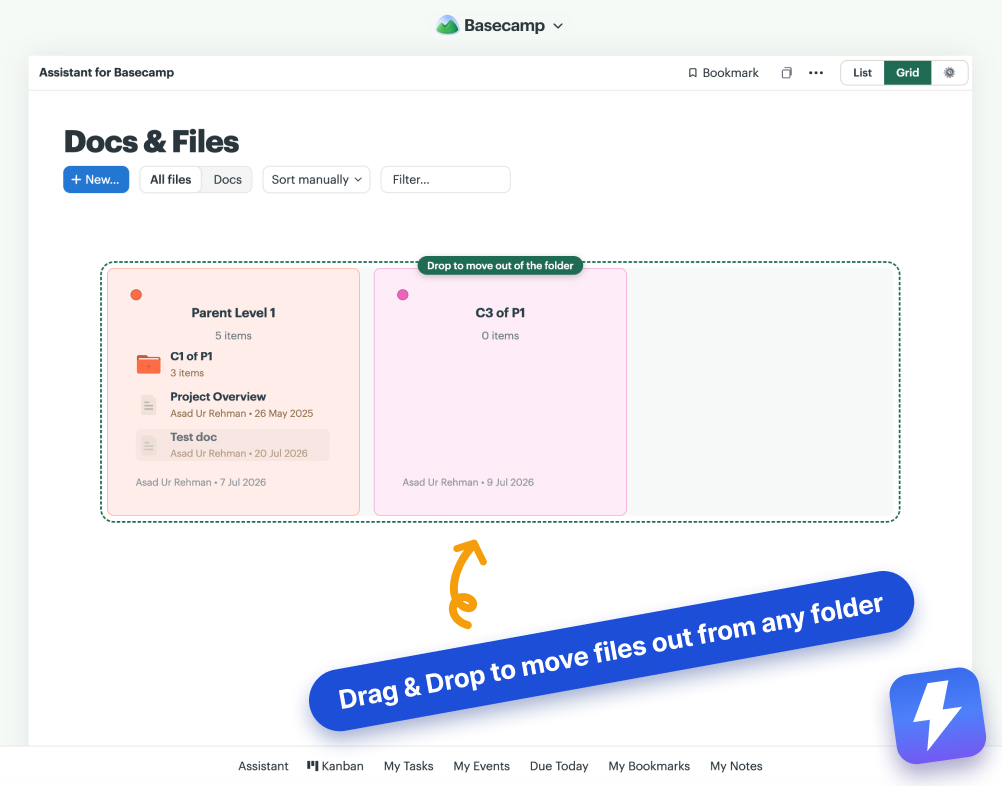Click the 3 items text under C1 of P1
This screenshot has height=786, width=1002.
click(x=187, y=373)
